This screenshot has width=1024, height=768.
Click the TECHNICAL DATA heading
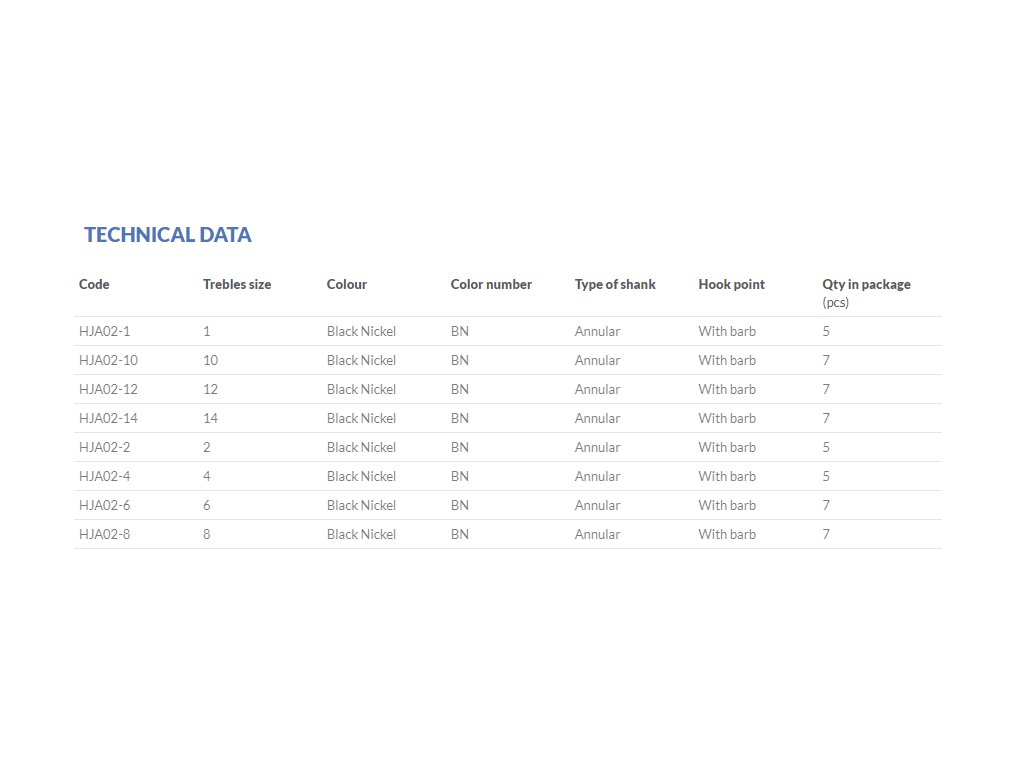(x=167, y=235)
